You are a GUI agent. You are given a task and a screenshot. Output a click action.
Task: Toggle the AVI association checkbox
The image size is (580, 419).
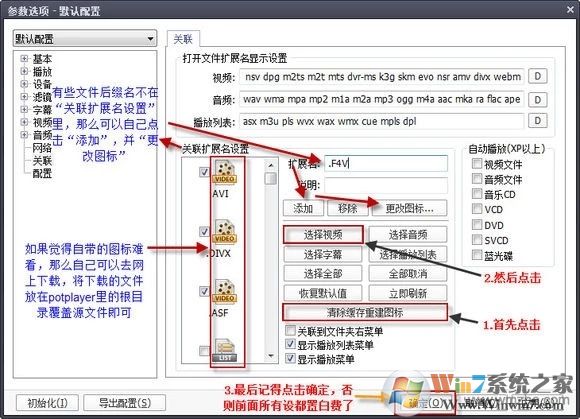pos(204,172)
